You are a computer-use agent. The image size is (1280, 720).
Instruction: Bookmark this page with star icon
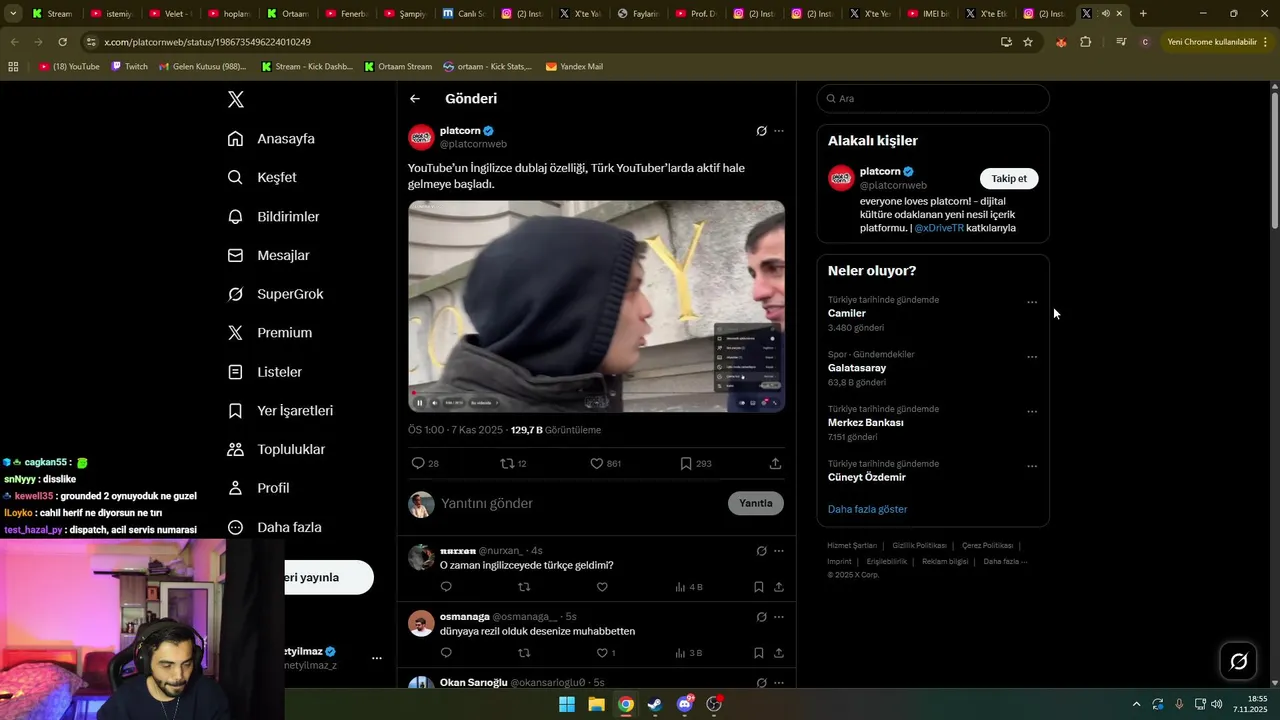1028,42
